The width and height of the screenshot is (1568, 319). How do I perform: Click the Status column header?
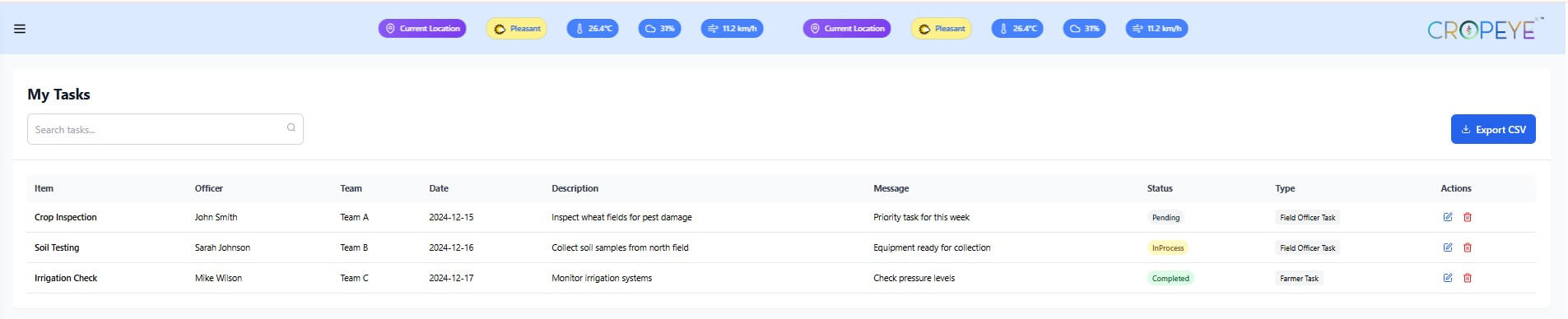pos(1160,188)
